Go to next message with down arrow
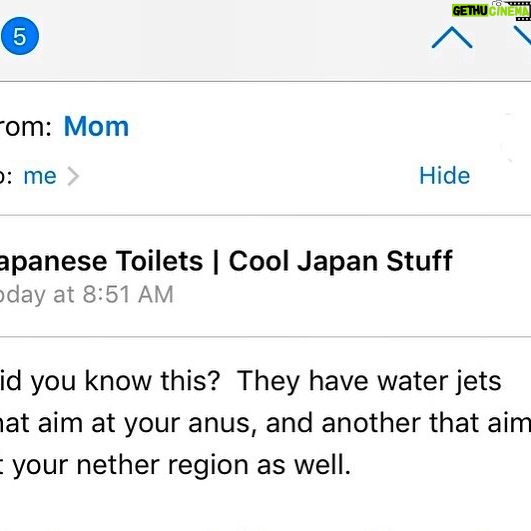 tap(523, 36)
